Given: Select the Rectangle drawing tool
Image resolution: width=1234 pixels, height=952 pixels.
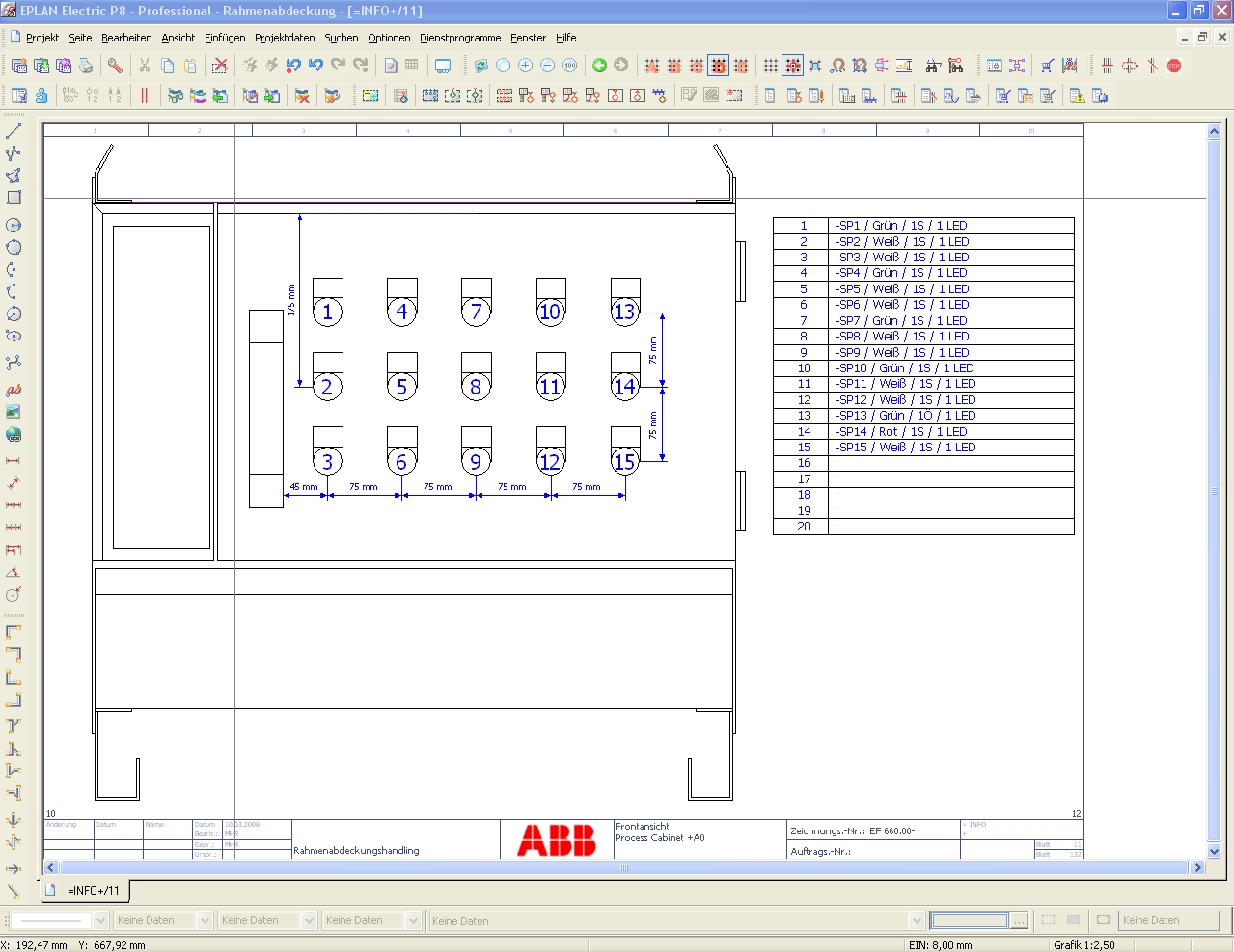Looking at the screenshot, I should 14,198.
